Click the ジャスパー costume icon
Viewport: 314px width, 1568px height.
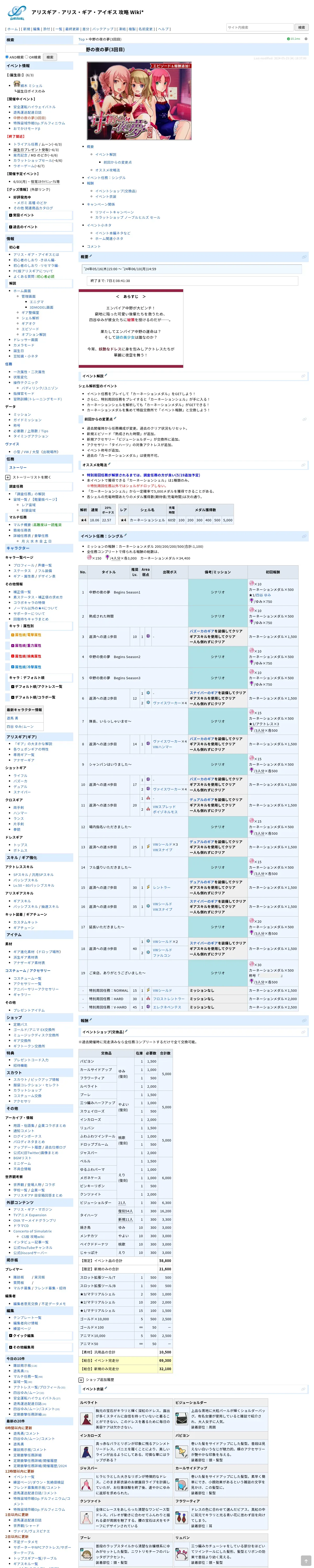(x=87, y=1485)
